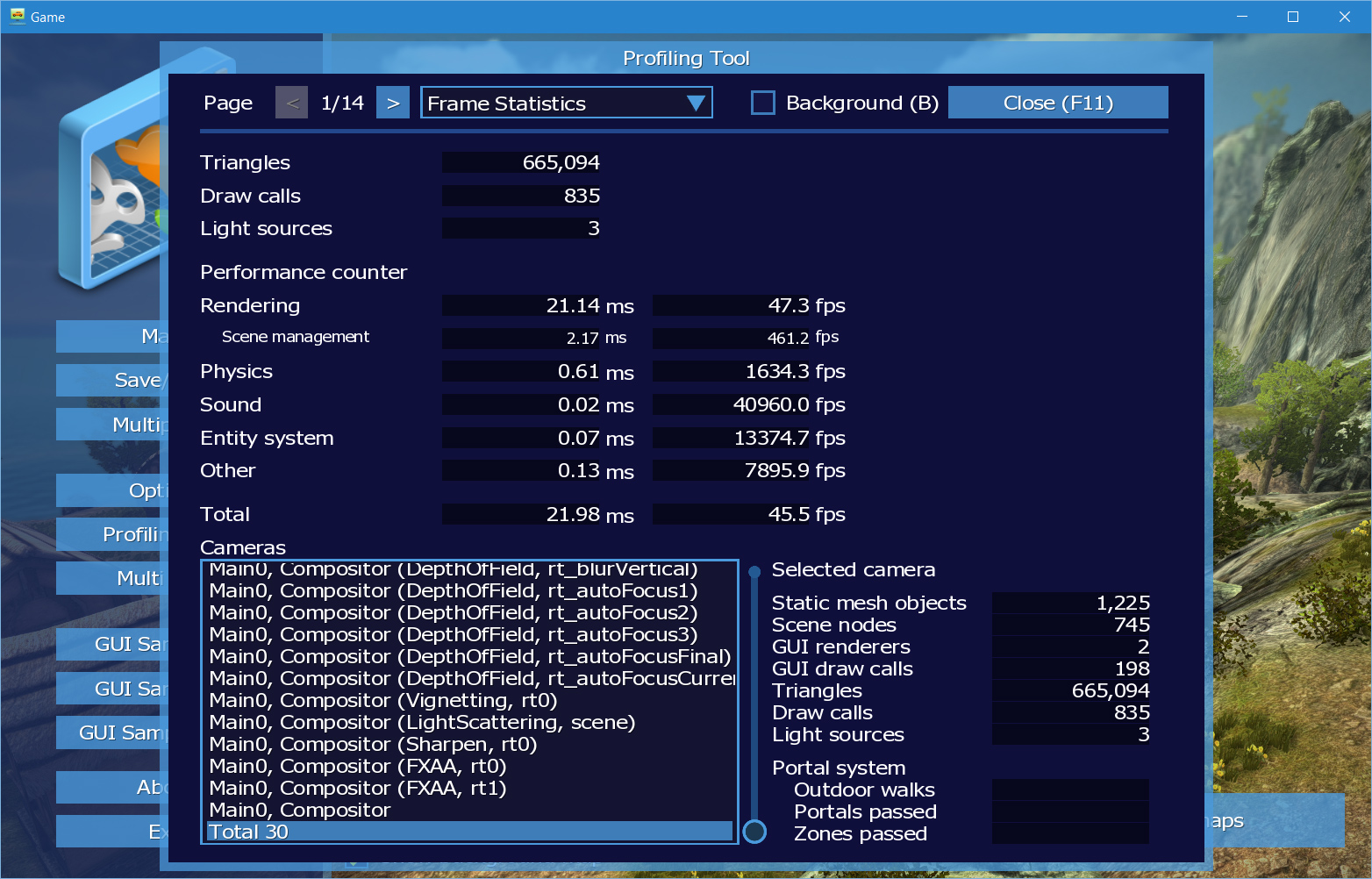The image size is (1372, 879).
Task: Choose Main0, Compositor (FXAA, rt1)
Action: click(x=358, y=788)
